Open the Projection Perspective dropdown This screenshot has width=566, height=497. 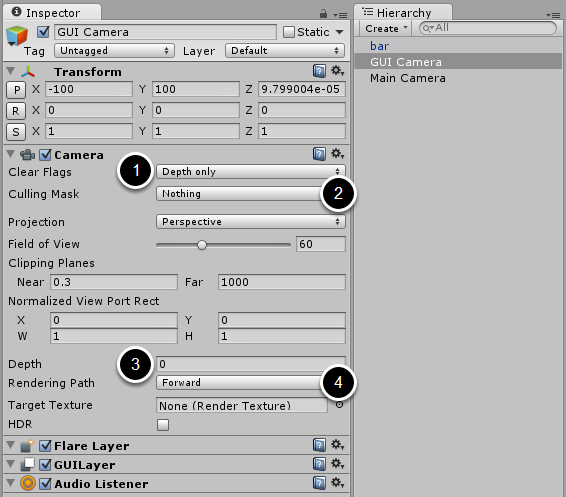[x=251, y=222]
